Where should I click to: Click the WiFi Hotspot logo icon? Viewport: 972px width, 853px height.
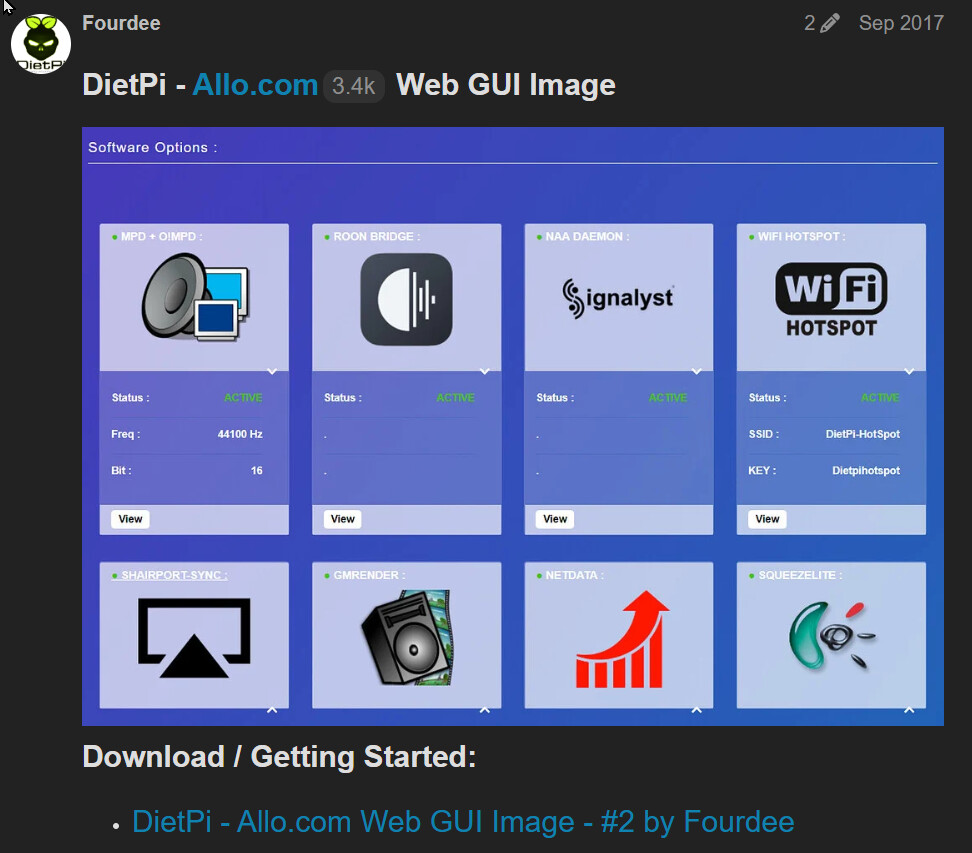[831, 299]
